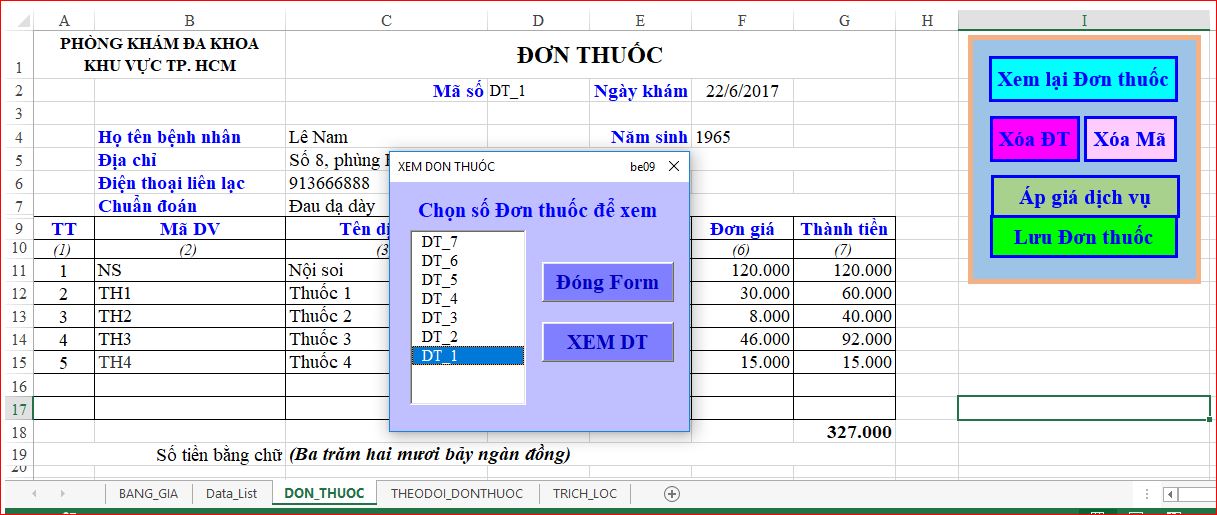This screenshot has width=1217, height=515.
Task: Select column B header
Action: click(x=190, y=20)
